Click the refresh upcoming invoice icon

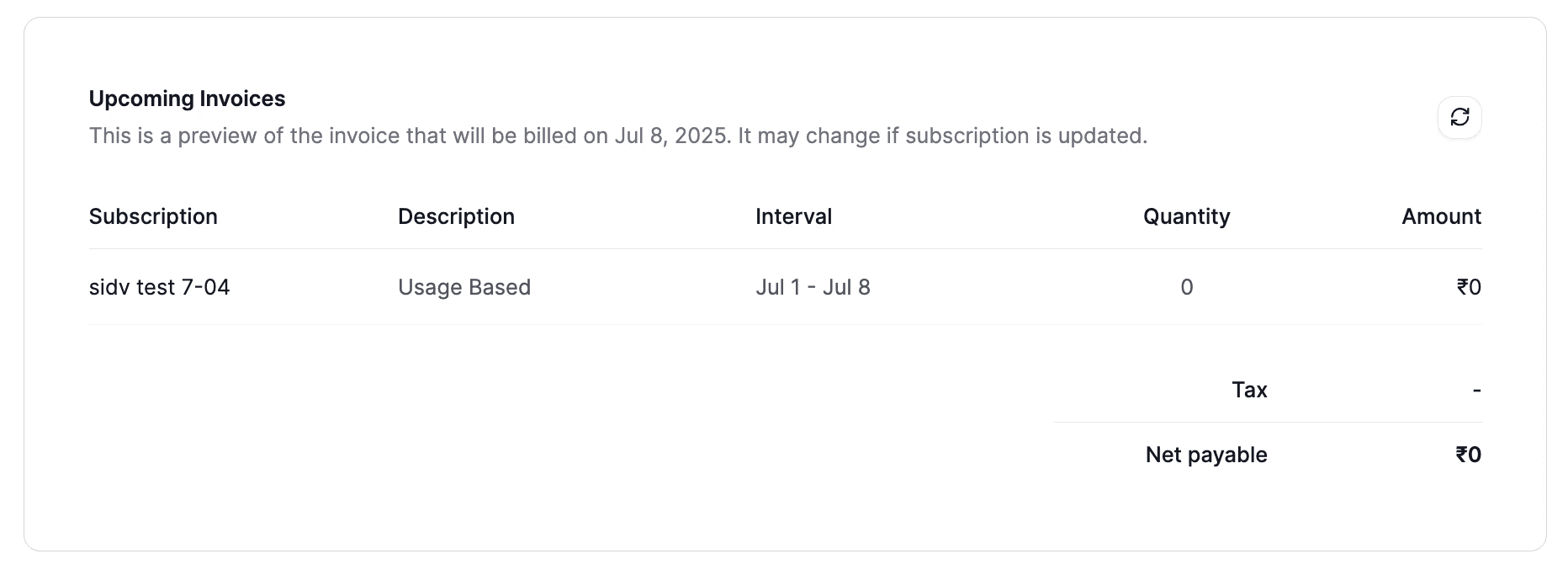pyautogui.click(x=1459, y=117)
